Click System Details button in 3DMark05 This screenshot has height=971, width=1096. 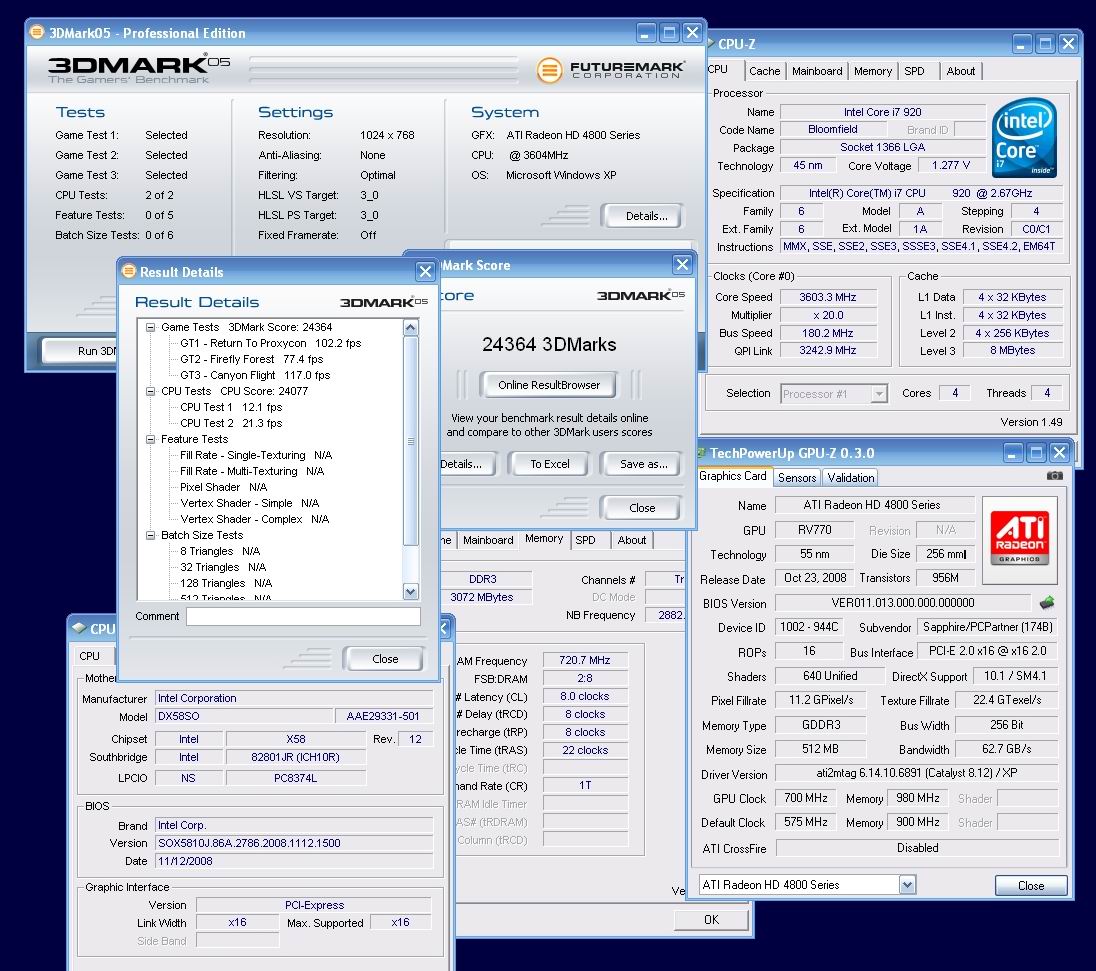click(x=643, y=216)
